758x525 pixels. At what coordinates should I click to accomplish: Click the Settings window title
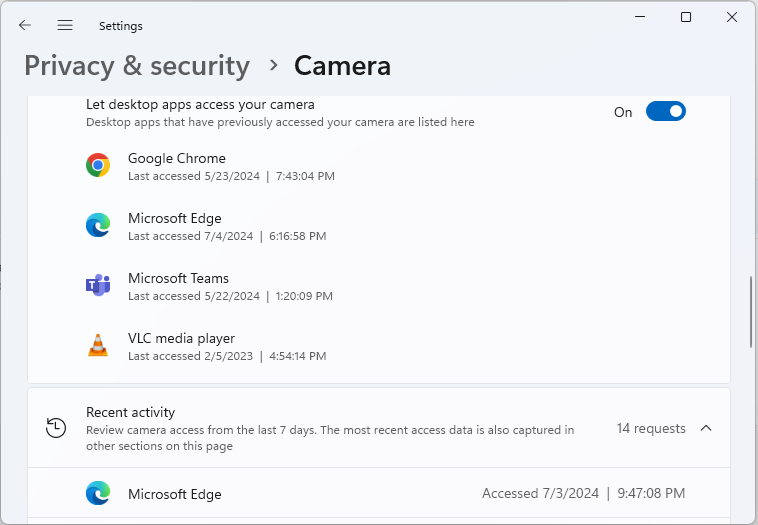click(121, 26)
